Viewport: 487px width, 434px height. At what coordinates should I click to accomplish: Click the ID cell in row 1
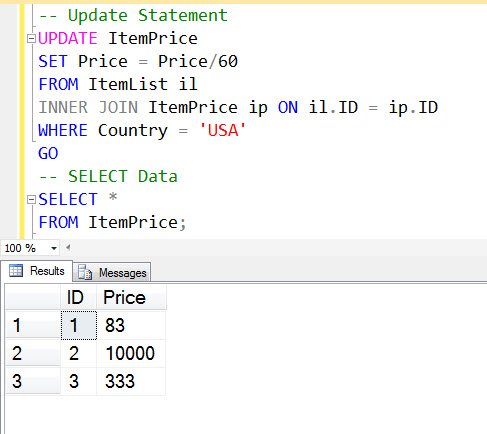pyautogui.click(x=79, y=325)
